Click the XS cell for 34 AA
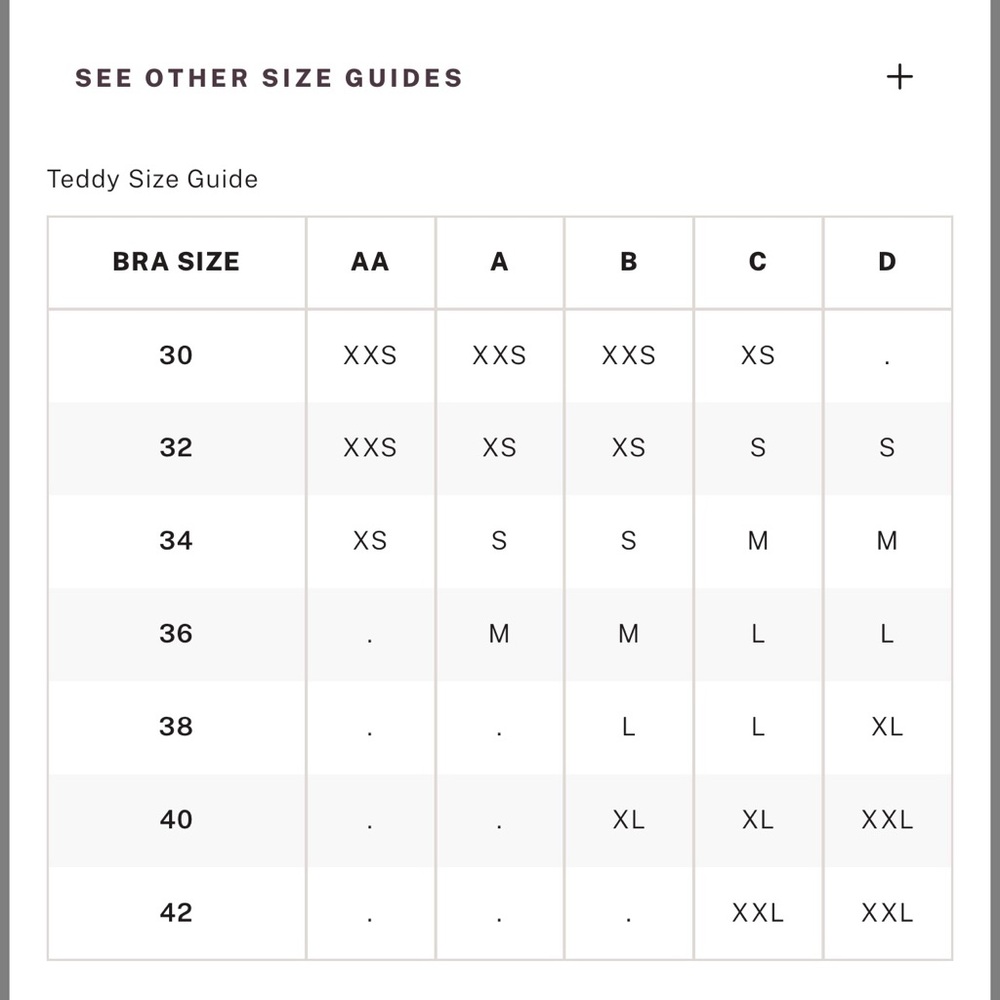1000x1000 pixels. (x=370, y=541)
